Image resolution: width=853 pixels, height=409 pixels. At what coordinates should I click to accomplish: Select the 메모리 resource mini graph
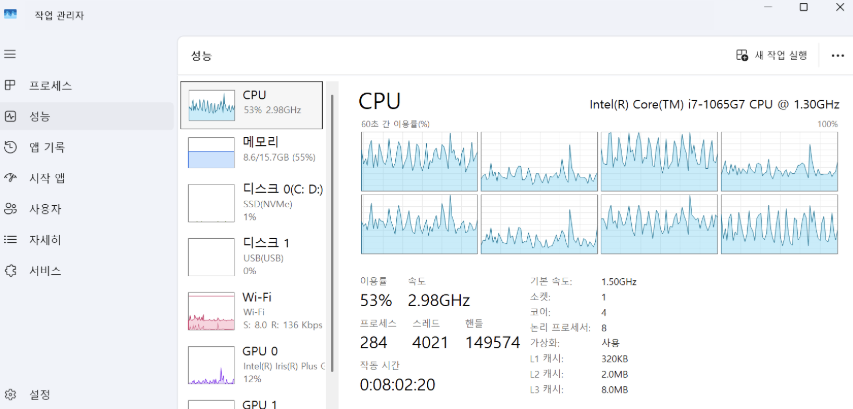211,152
